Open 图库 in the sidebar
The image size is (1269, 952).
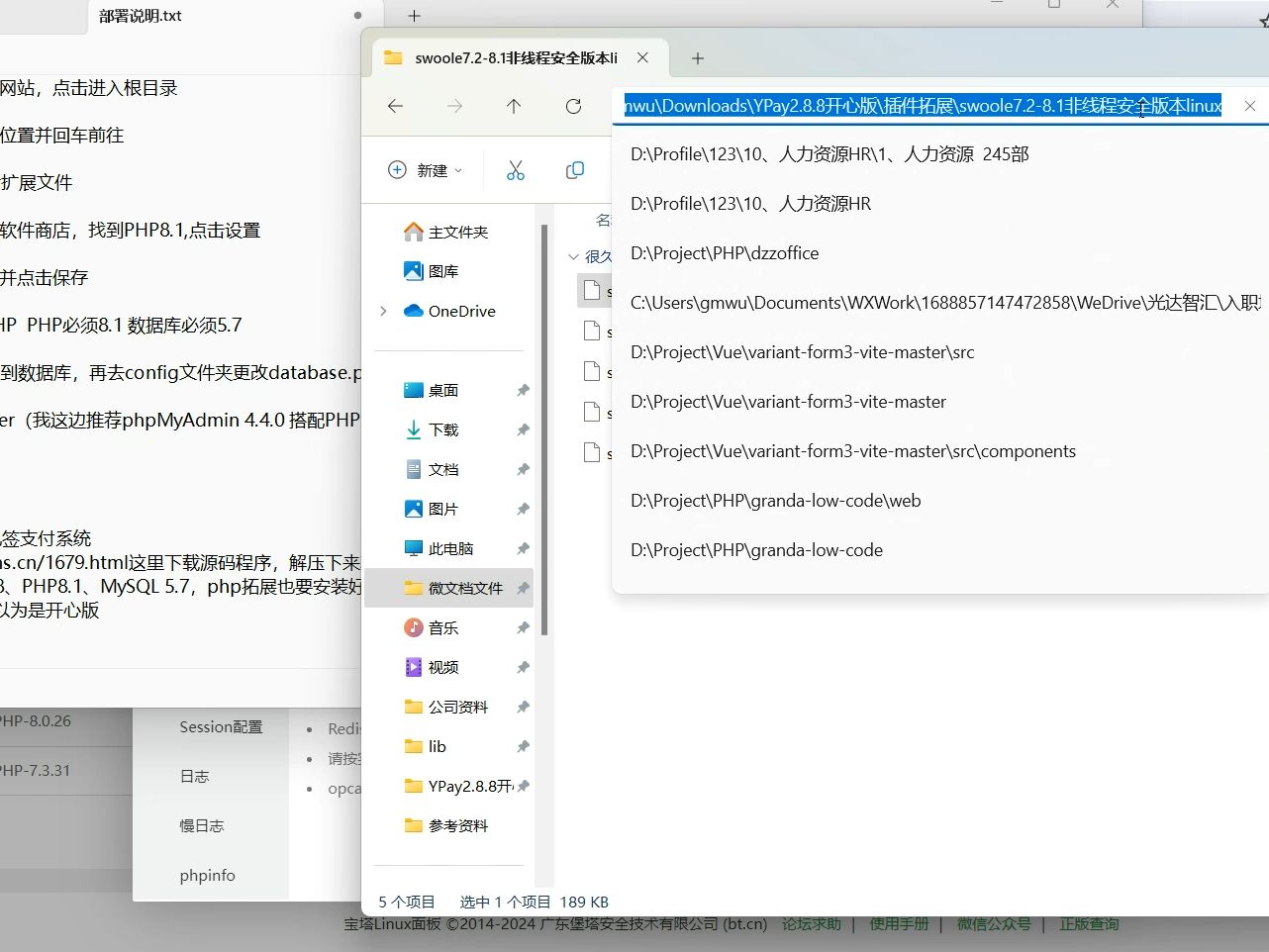coord(432,271)
